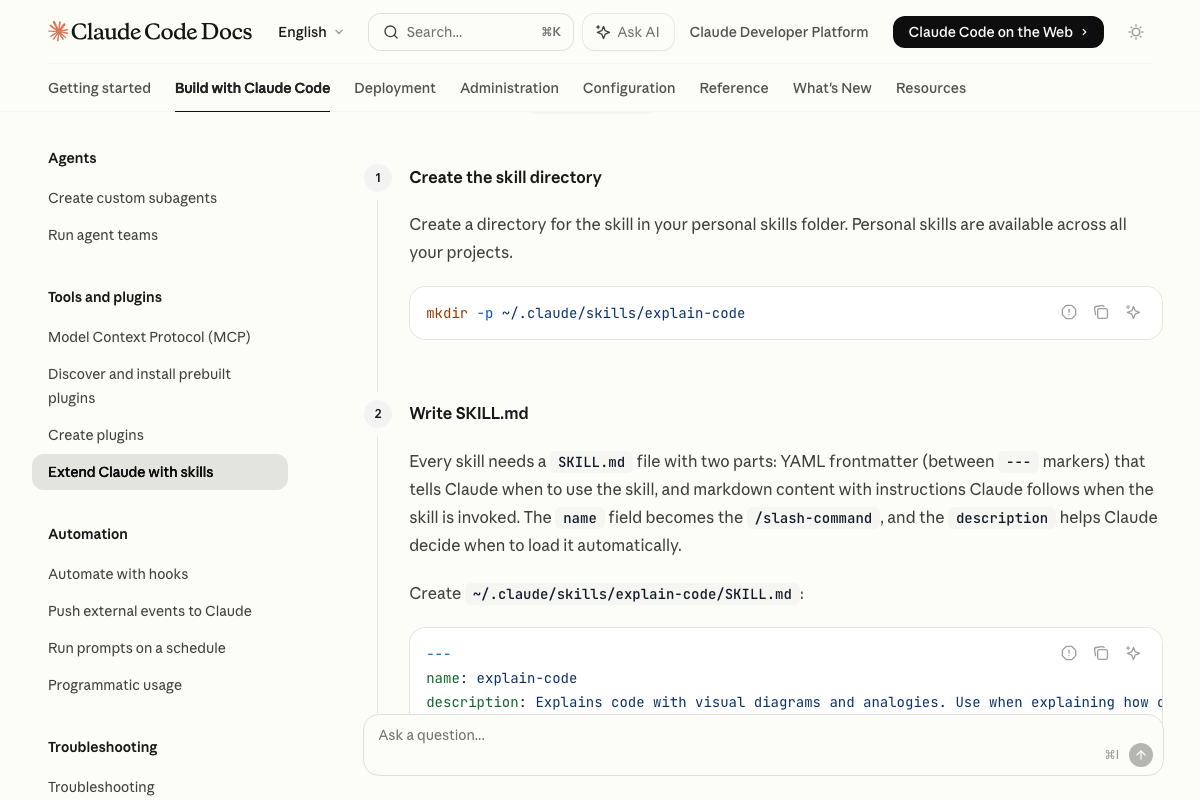This screenshot has height=800, width=1200.
Task: Click the Tools and plugins section heading
Action: pos(105,297)
